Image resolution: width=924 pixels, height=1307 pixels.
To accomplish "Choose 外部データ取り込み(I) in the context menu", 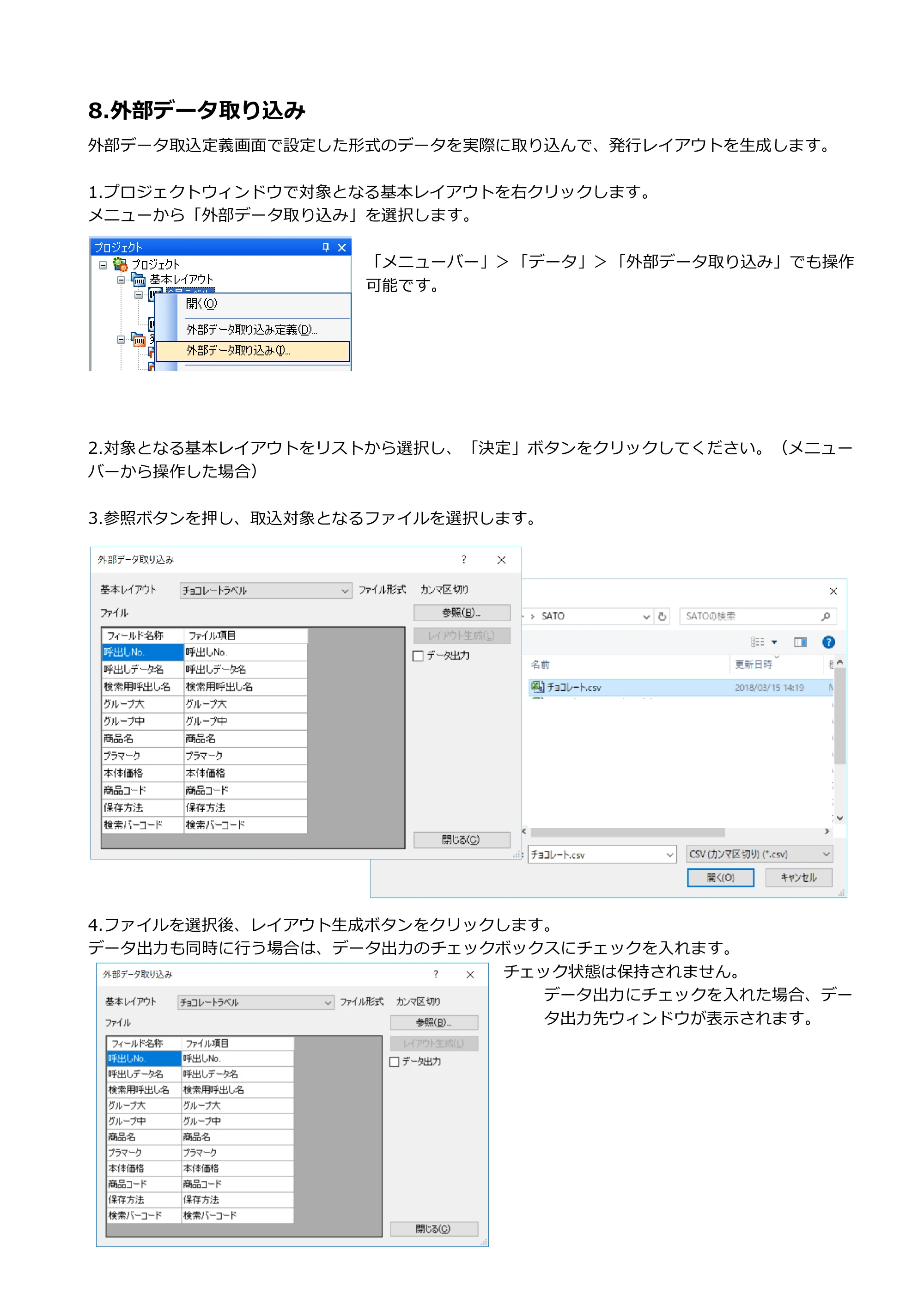I will pos(253,351).
